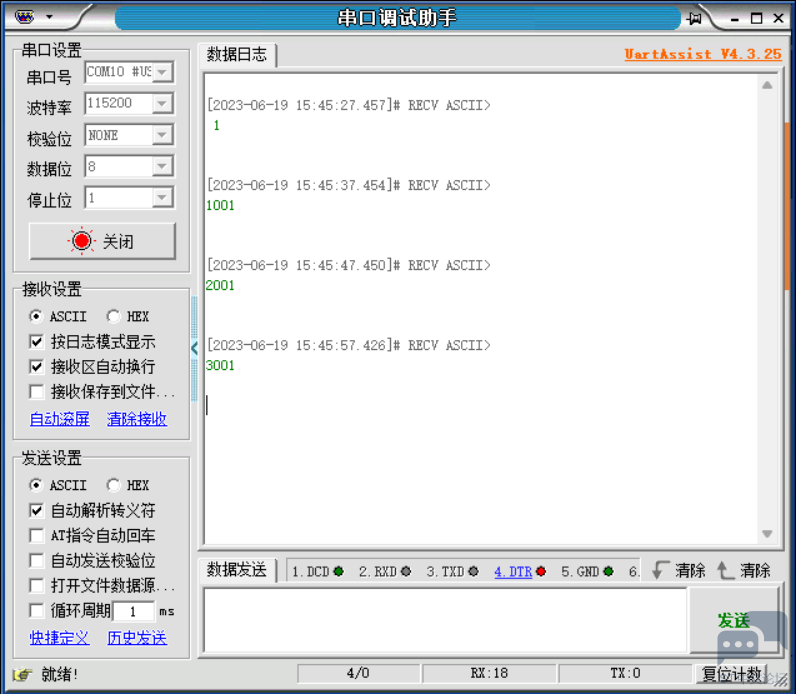796x694 pixels.
Task: Click the log scrollbar up arrow
Action: pyautogui.click(x=767, y=85)
